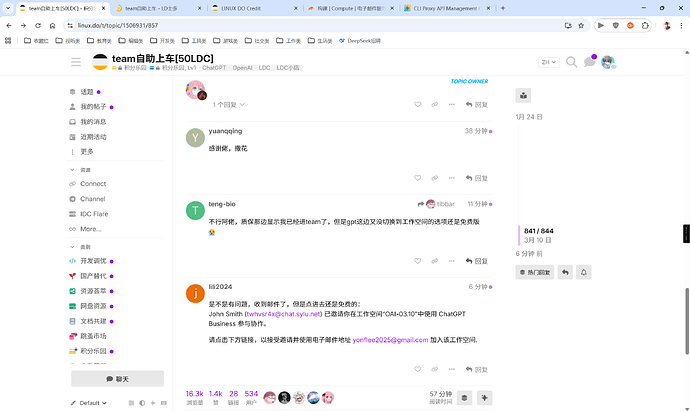Click the page vertical scrollbar thumb
The height and width of the screenshot is (411, 690).
(686, 321)
